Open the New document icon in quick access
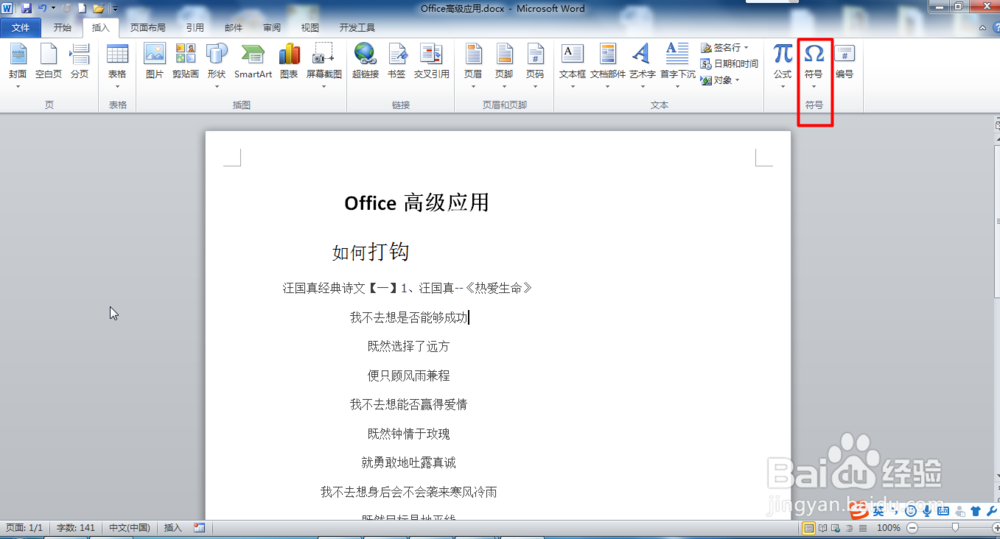1000x539 pixels. click(x=82, y=8)
